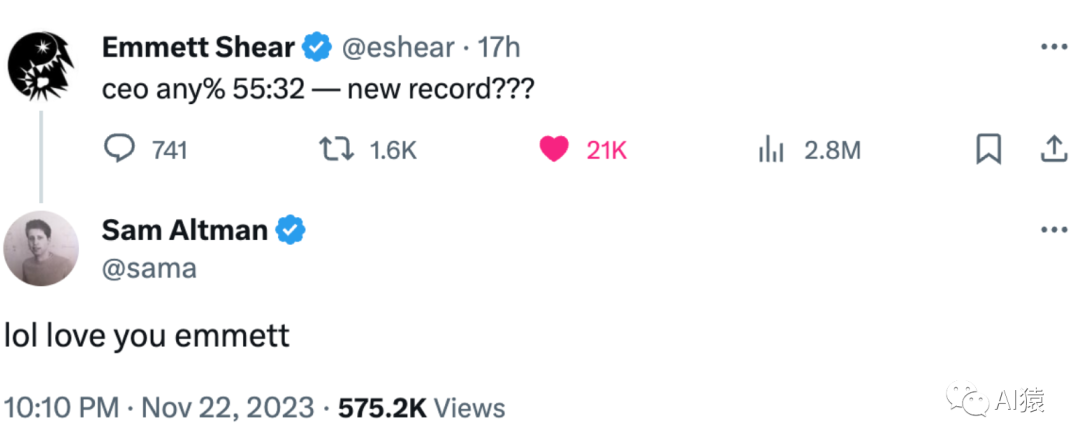Click the @eshear handle
The image size is (1080, 448).
(400, 47)
